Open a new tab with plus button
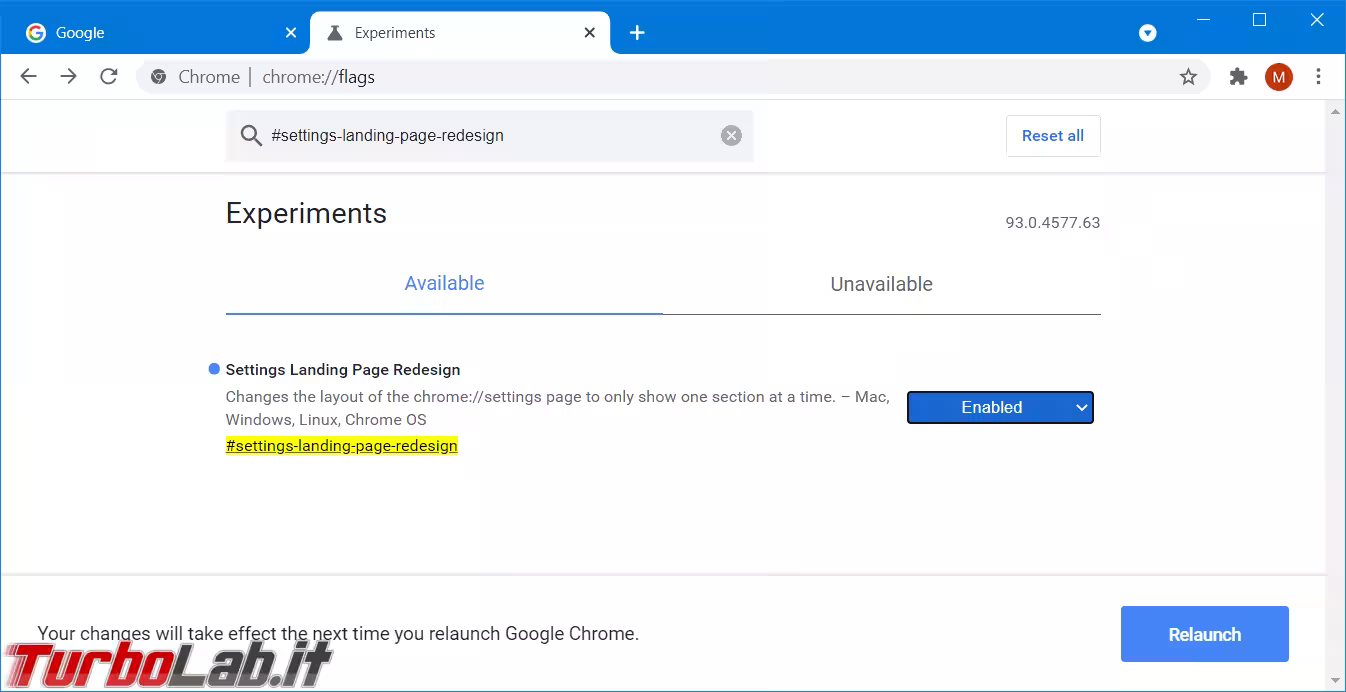Viewport: 1346px width, 692px height. 637,33
